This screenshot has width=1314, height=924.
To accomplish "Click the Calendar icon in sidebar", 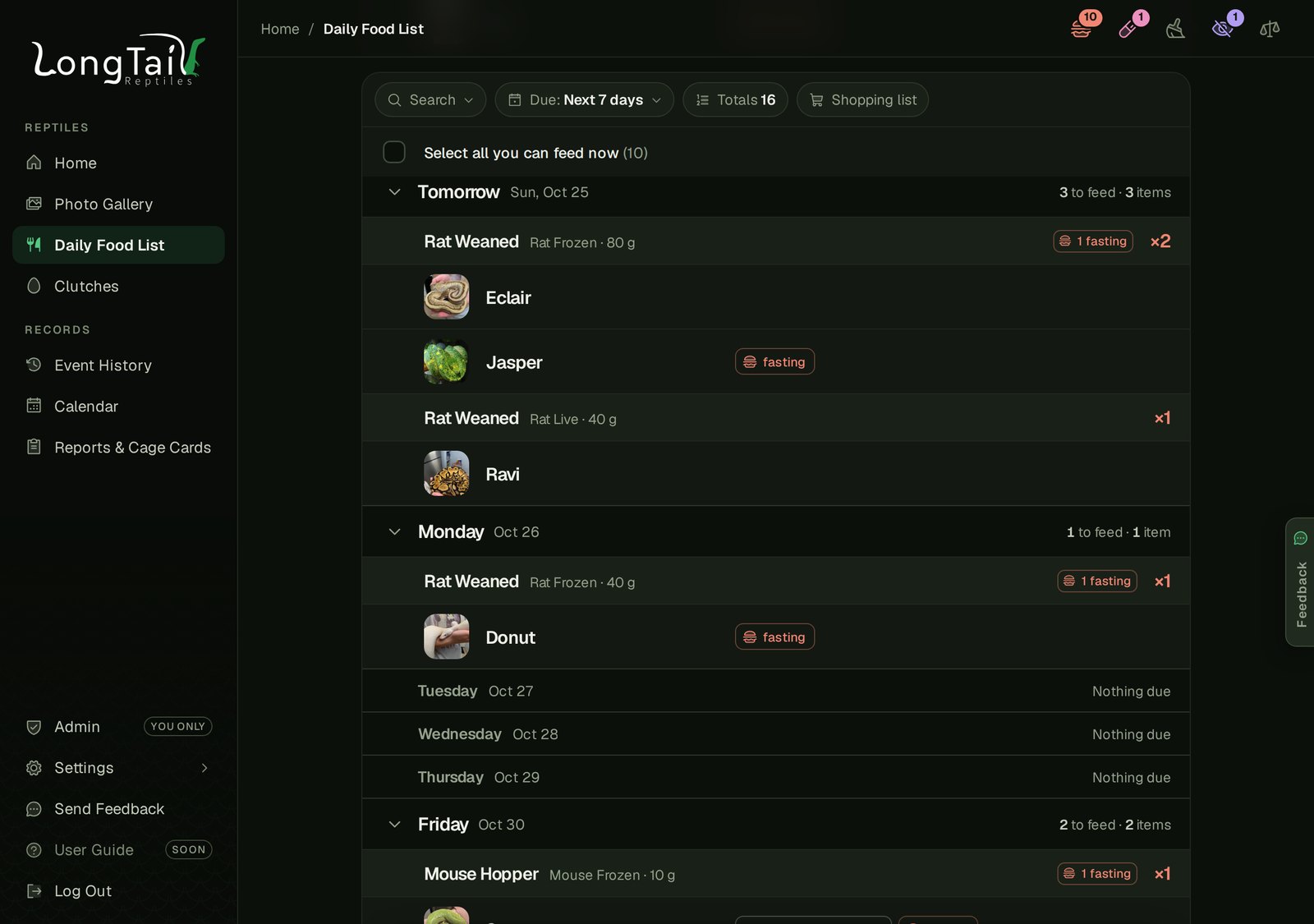I will pos(34,406).
